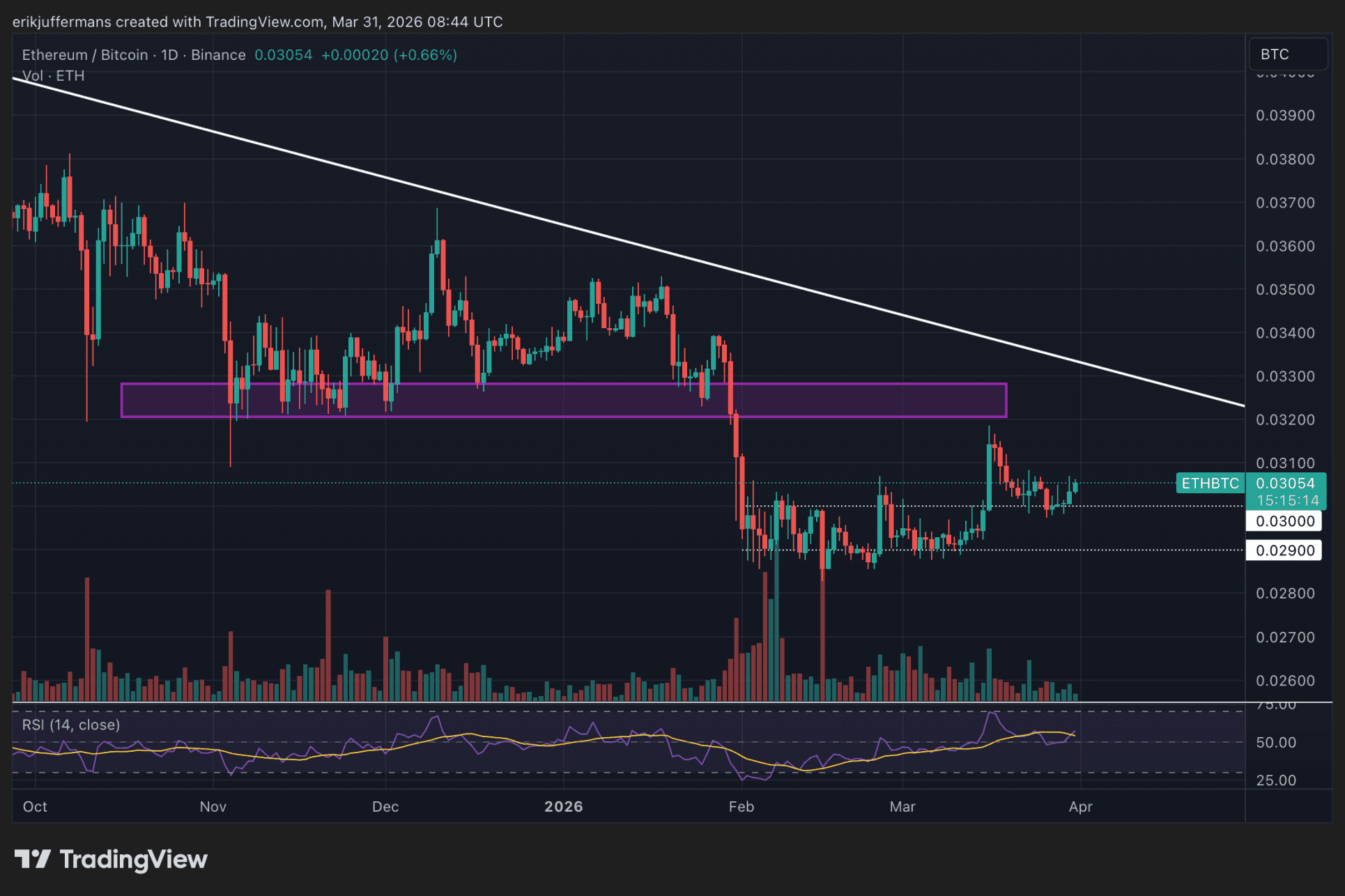Click the TradingView logo icon
This screenshot has width=1345, height=896.
pos(32,858)
